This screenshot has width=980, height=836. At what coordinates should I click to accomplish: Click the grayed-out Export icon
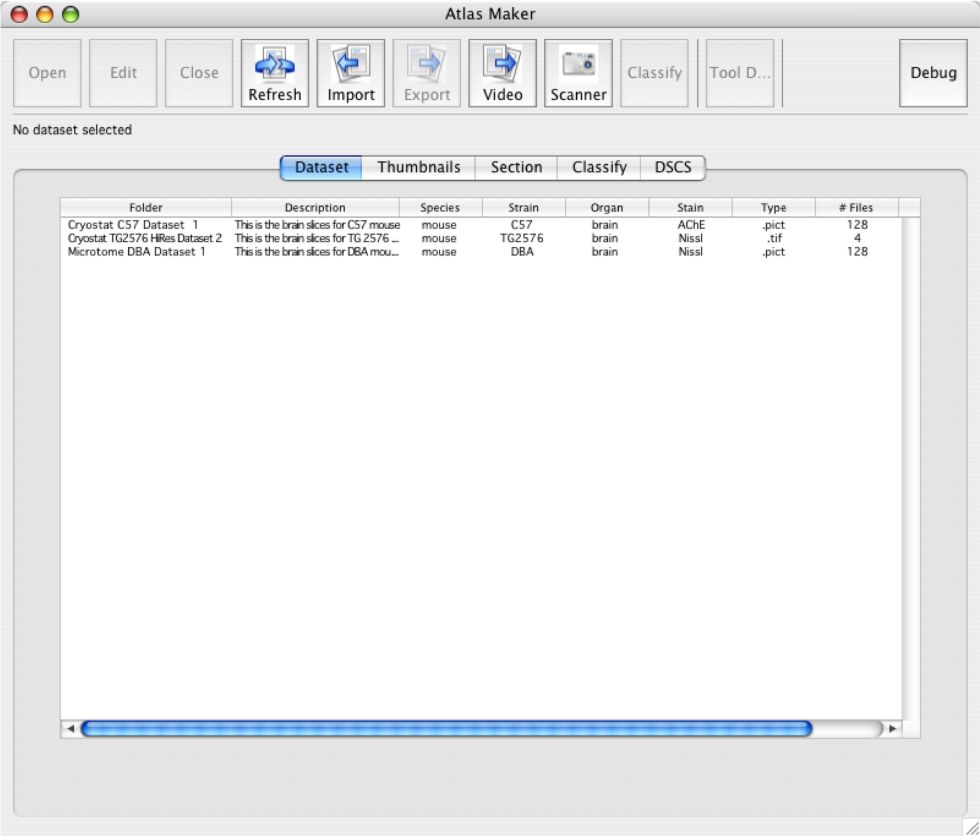427,74
